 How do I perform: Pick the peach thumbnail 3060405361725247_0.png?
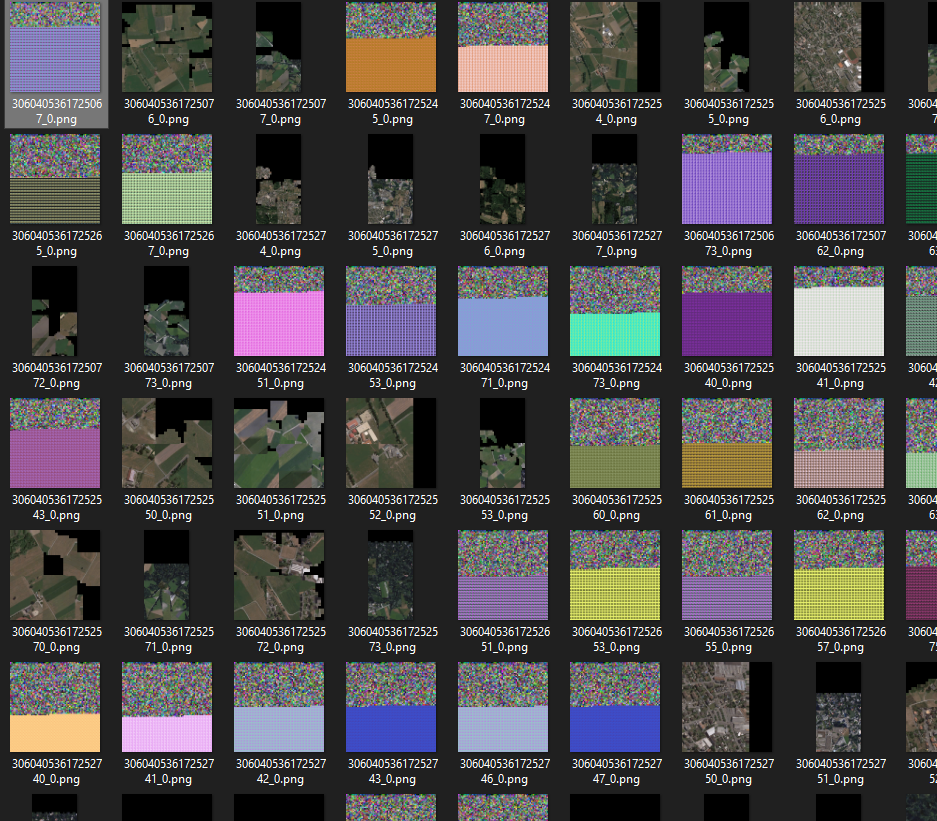click(x=503, y=47)
